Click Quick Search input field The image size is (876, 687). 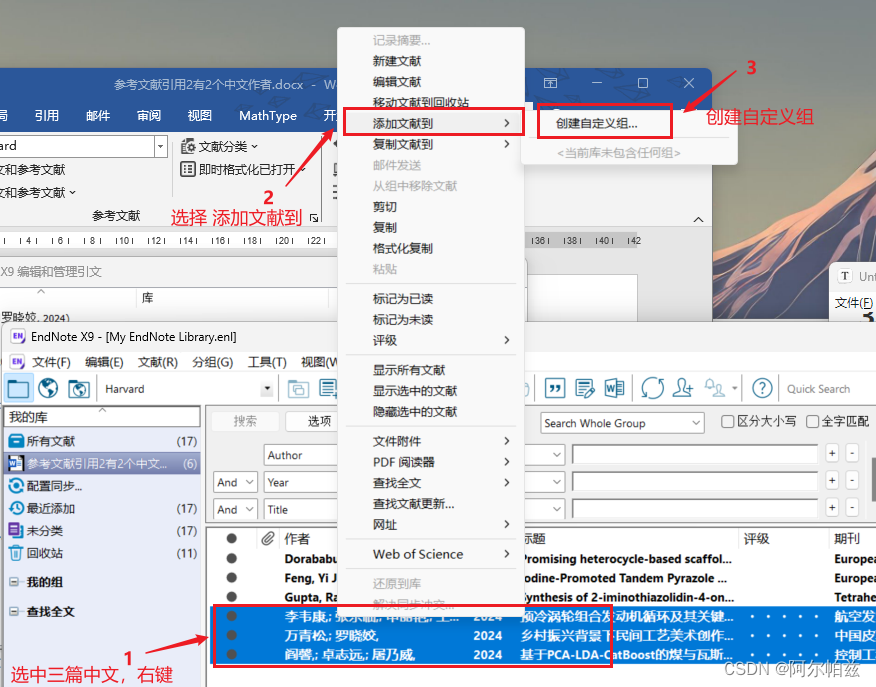(x=829, y=389)
